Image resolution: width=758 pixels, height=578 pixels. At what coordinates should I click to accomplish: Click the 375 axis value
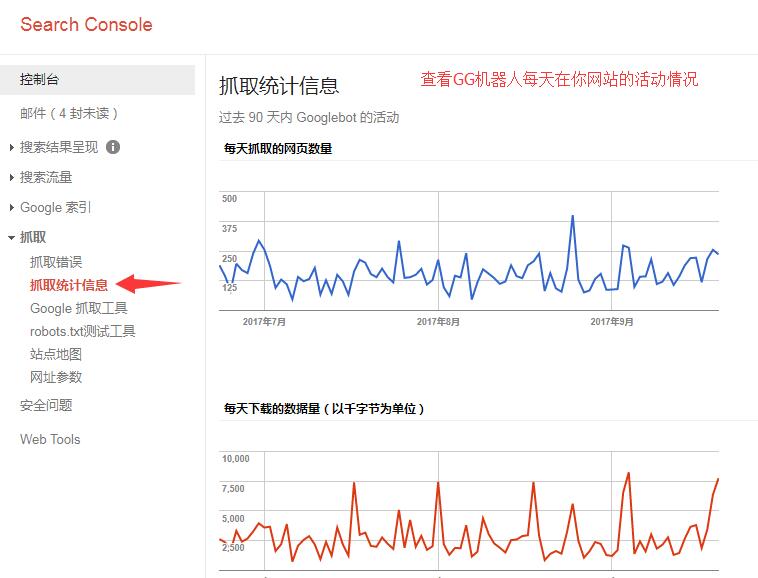[229, 229]
